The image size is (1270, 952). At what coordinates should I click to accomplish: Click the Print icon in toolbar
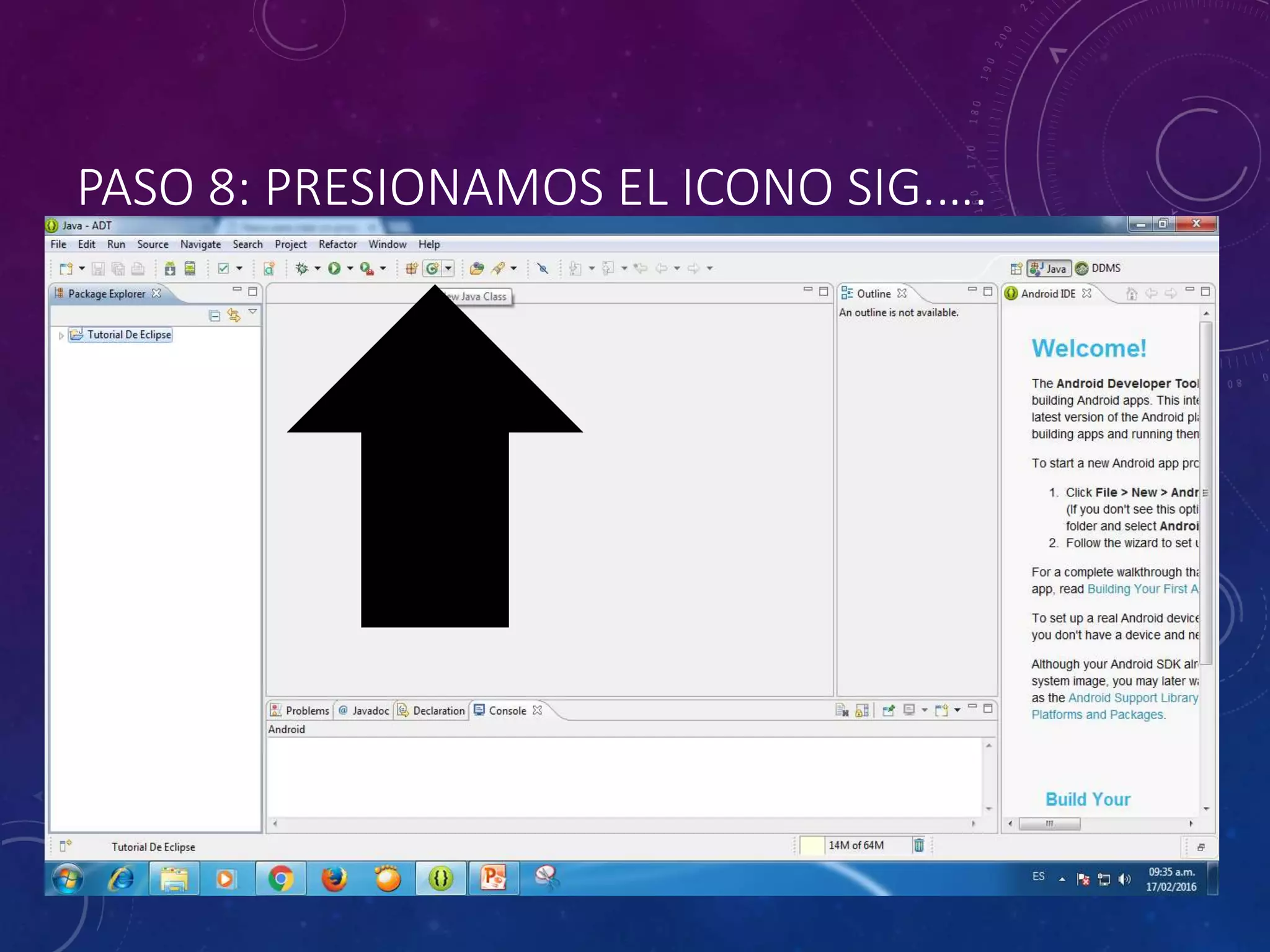click(x=138, y=268)
